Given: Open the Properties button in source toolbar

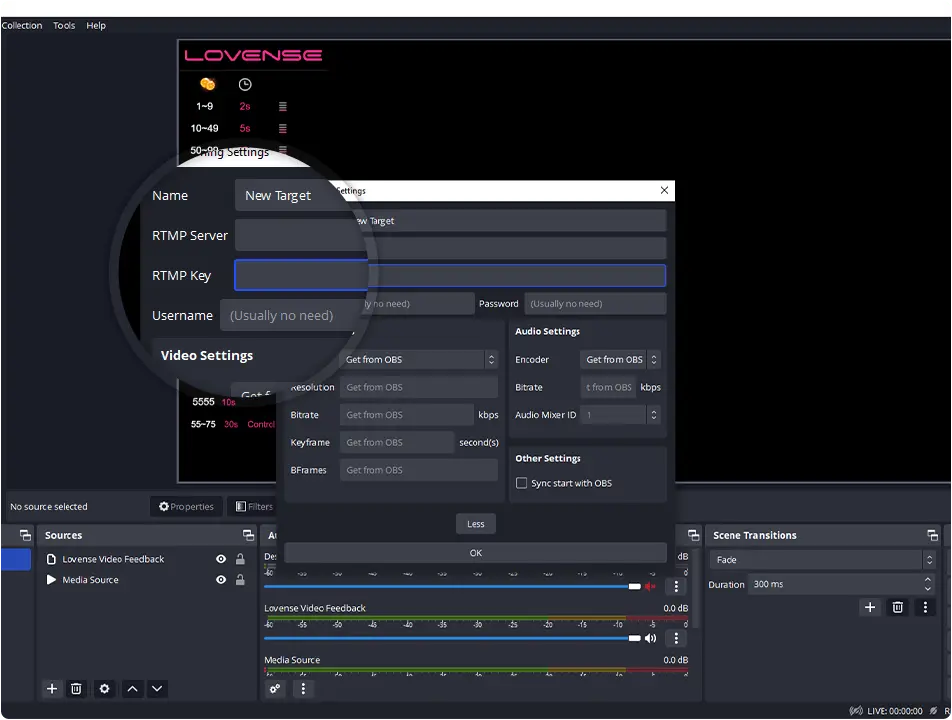Looking at the screenshot, I should [186, 506].
